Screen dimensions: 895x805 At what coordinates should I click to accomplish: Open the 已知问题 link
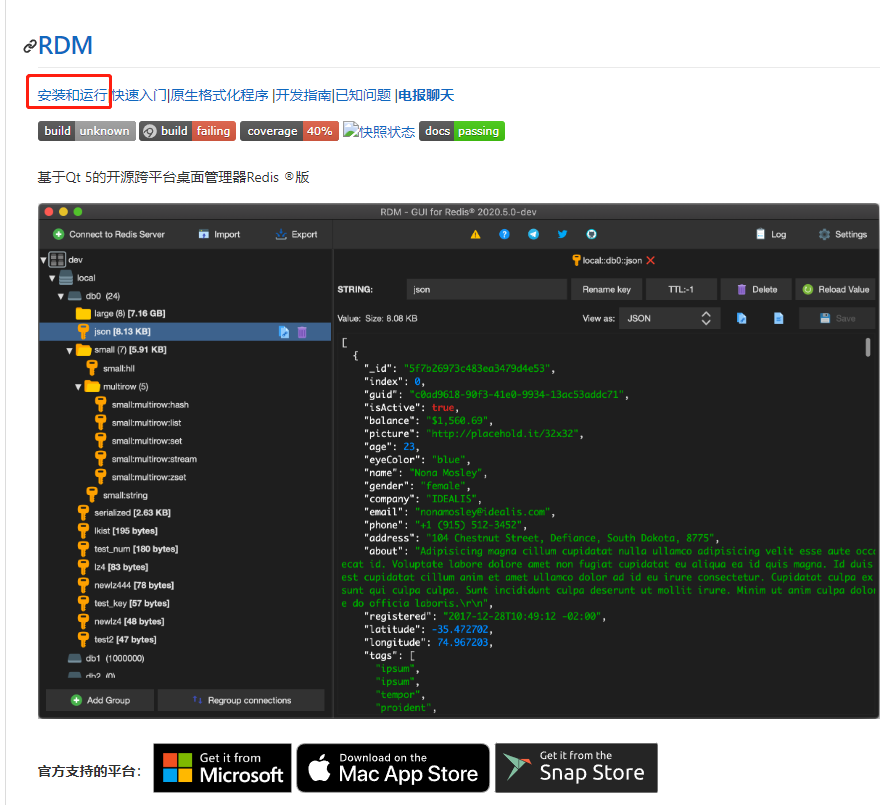coord(363,95)
